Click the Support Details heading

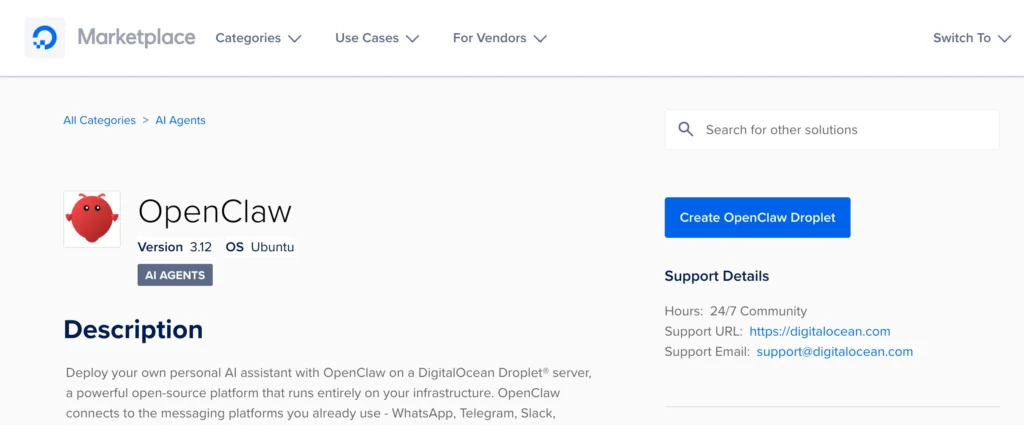click(716, 276)
